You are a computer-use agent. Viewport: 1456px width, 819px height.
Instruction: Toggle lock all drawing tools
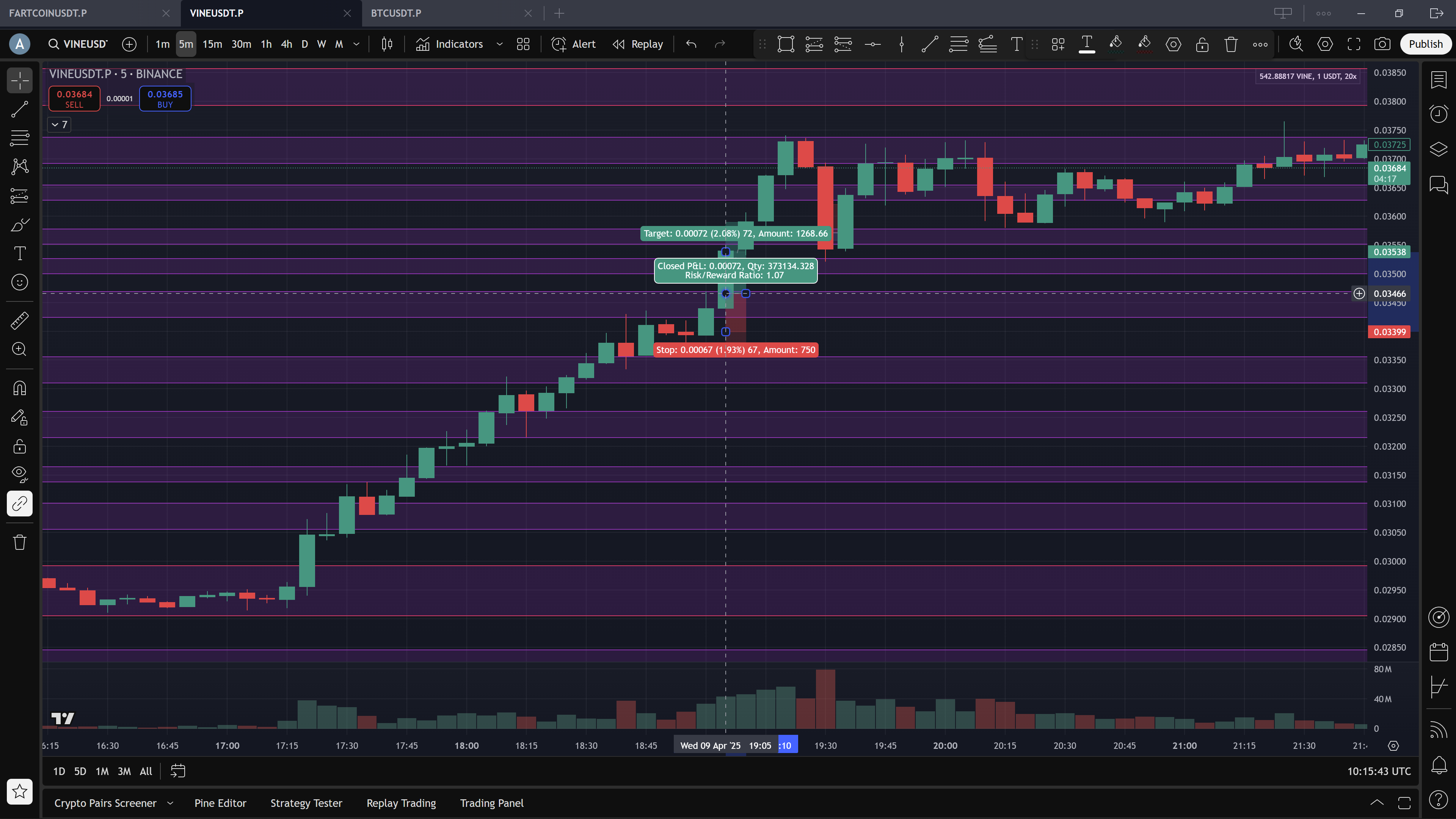pos(19,447)
